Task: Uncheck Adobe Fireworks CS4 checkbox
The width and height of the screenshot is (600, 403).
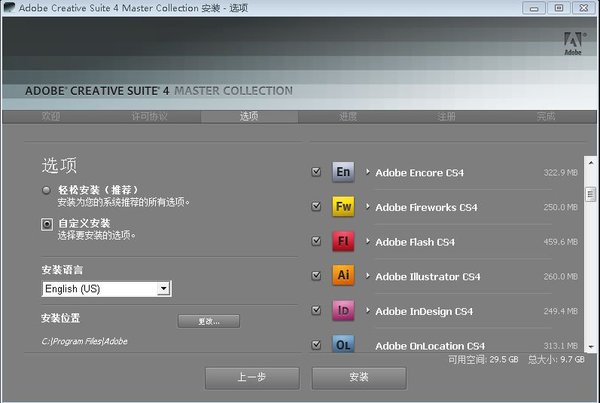Action: pyautogui.click(x=316, y=207)
